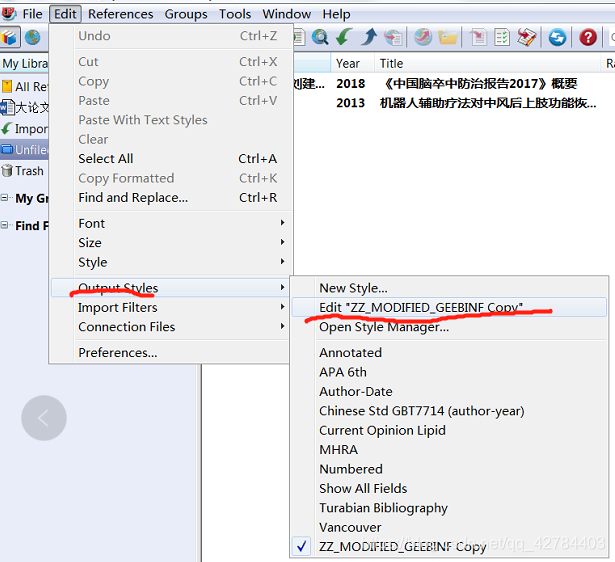Select the Unfiled group in sidebar
Screen dimensions: 615x562
[x=24, y=149]
